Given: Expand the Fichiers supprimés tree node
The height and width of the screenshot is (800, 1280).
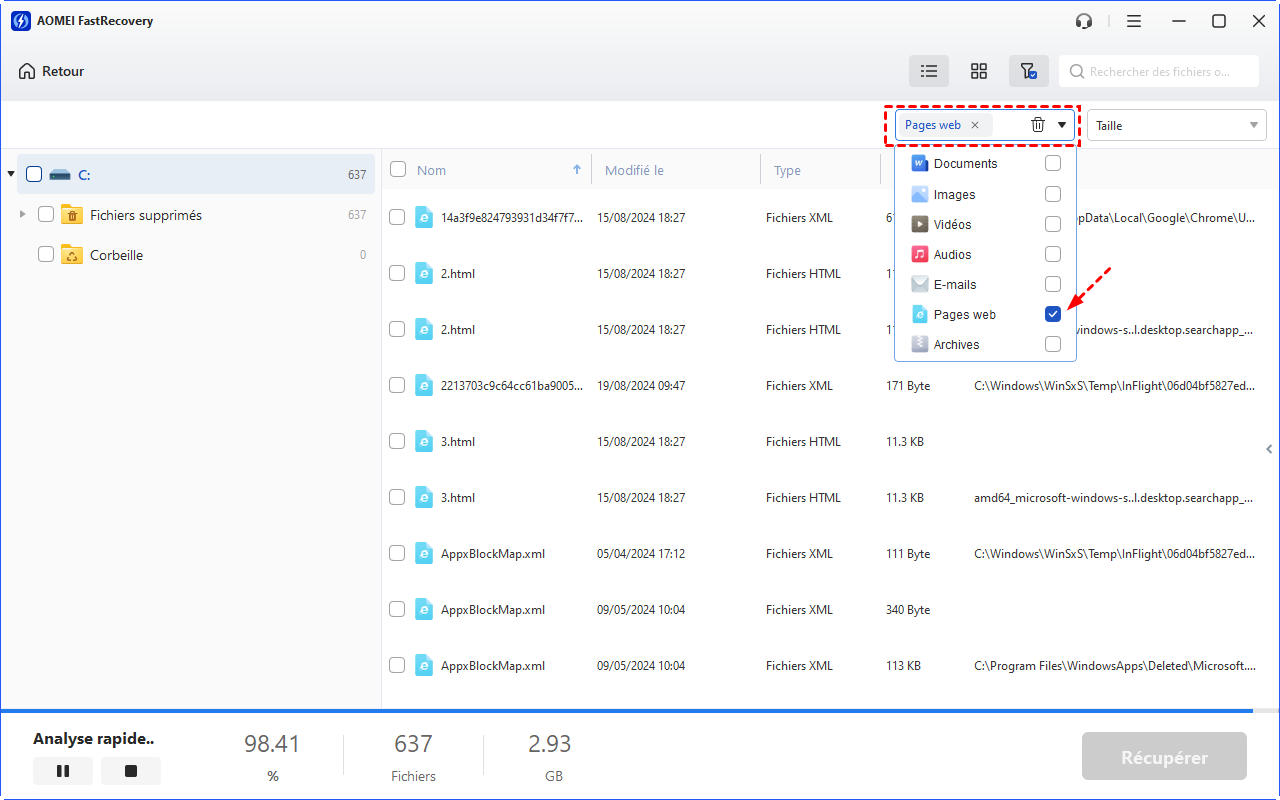Looking at the screenshot, I should pos(23,214).
